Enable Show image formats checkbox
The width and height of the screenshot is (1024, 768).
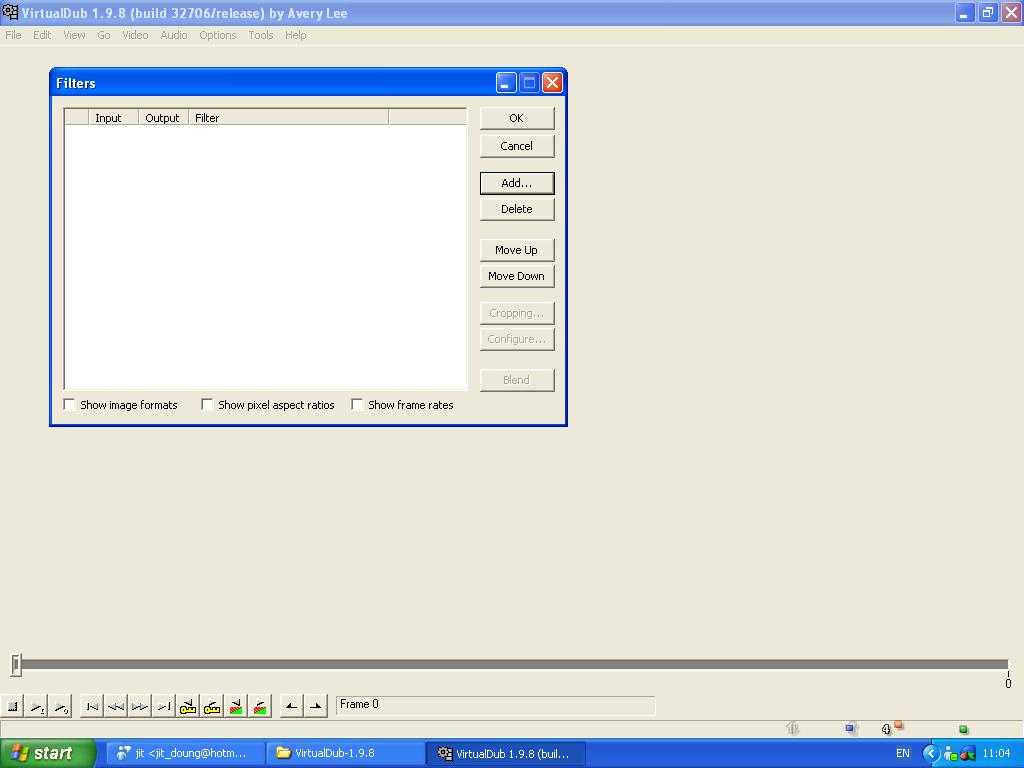[x=69, y=404]
